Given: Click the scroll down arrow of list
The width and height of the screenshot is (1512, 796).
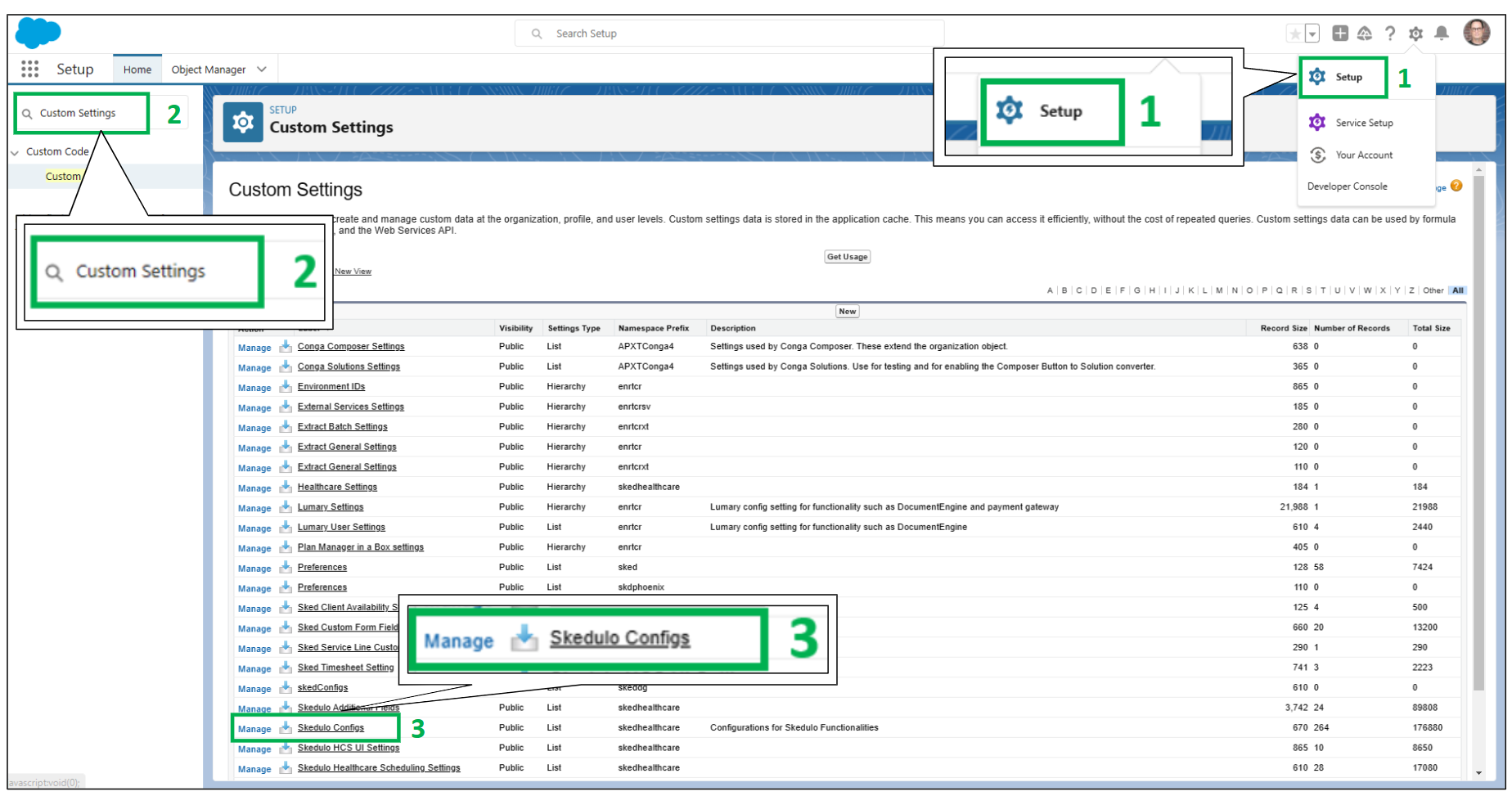Looking at the screenshot, I should [x=1478, y=773].
